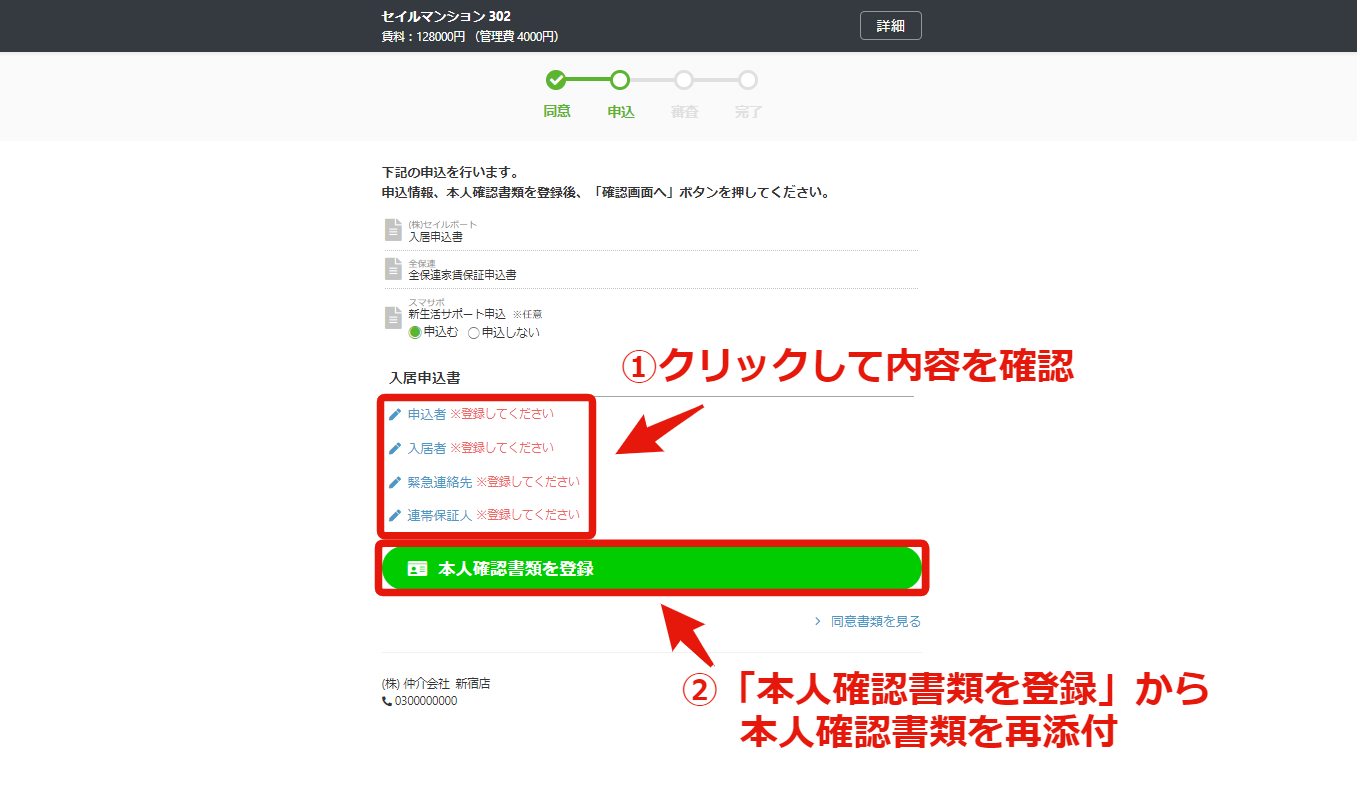Click the pencil icon next to 緊急連絡先

pos(395,482)
